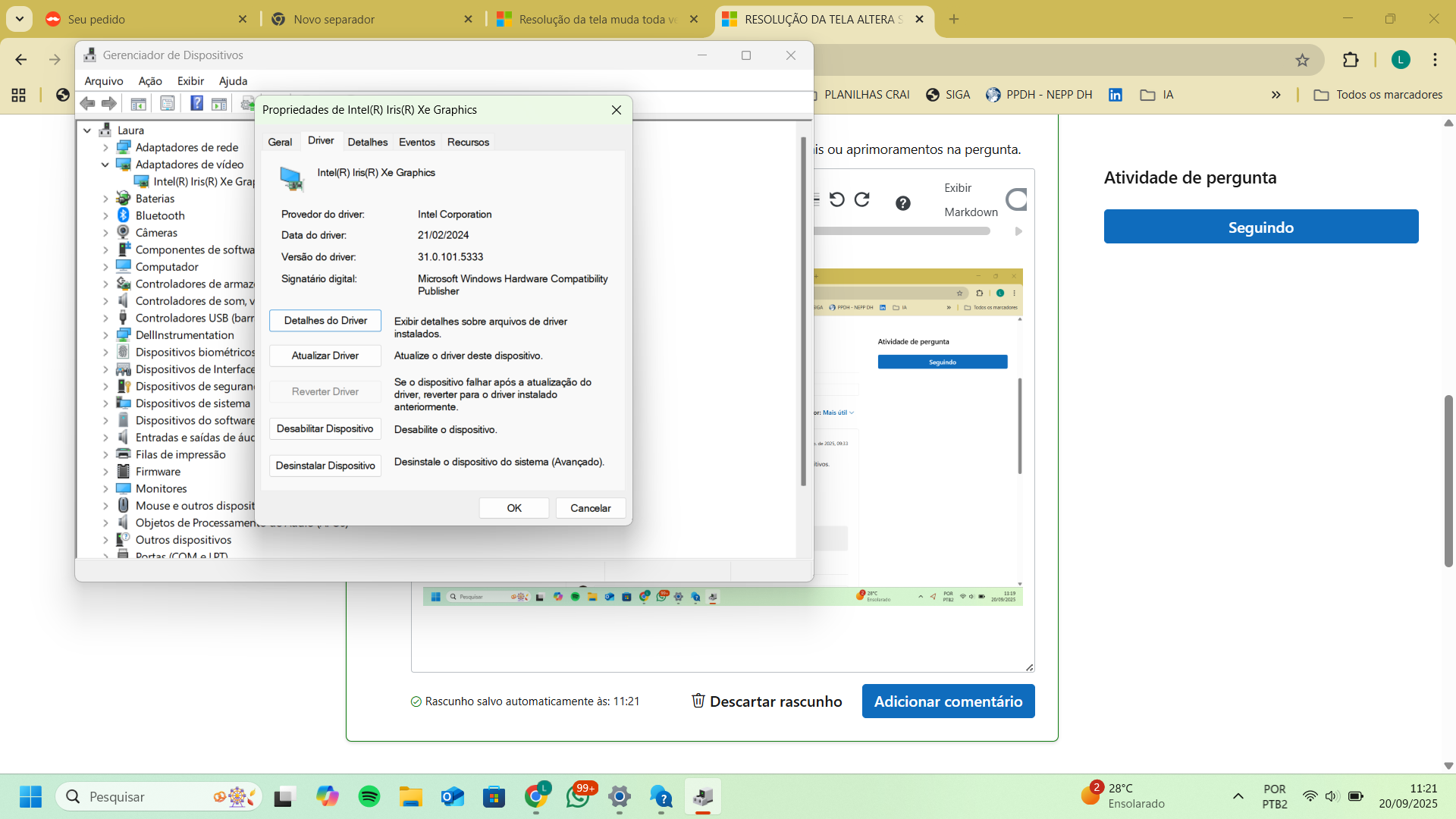Image resolution: width=1456 pixels, height=819 pixels.
Task: Open the help icon in Device Manager toolbar
Action: click(196, 103)
